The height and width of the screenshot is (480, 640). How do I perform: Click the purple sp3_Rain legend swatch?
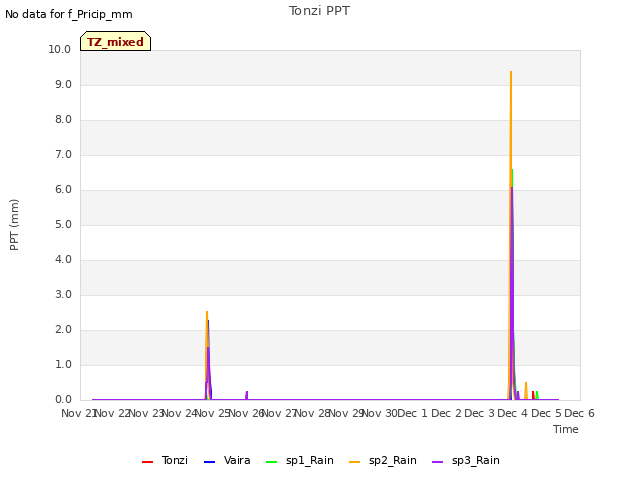(x=437, y=462)
